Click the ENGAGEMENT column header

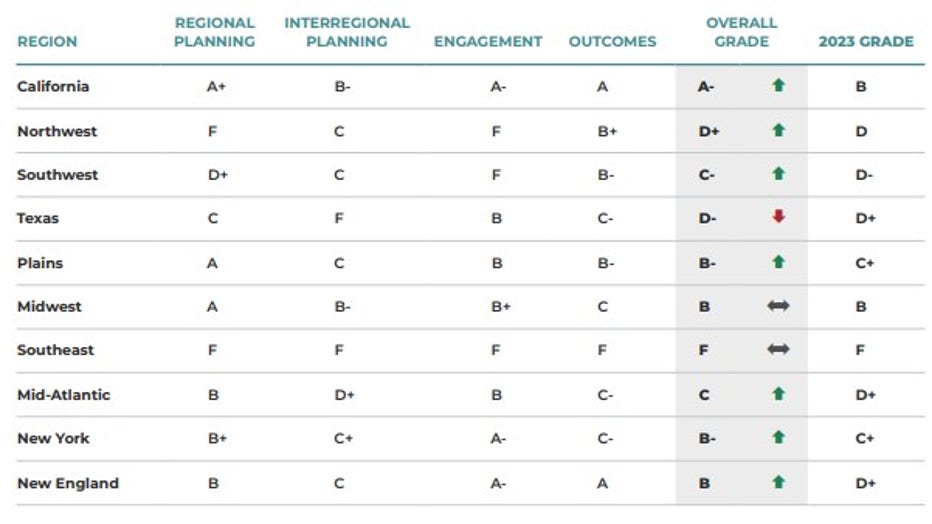click(488, 42)
